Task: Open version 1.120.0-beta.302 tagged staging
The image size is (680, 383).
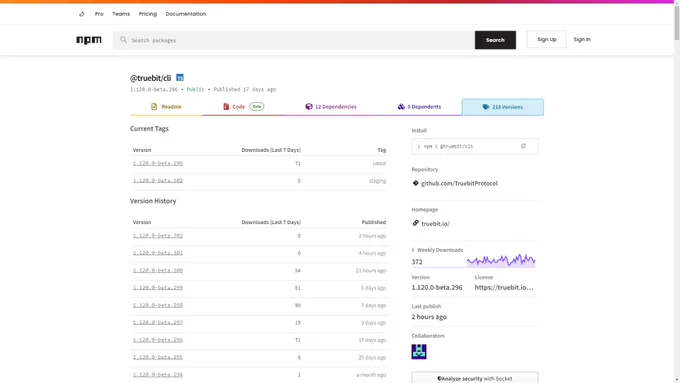Action: coord(158,180)
